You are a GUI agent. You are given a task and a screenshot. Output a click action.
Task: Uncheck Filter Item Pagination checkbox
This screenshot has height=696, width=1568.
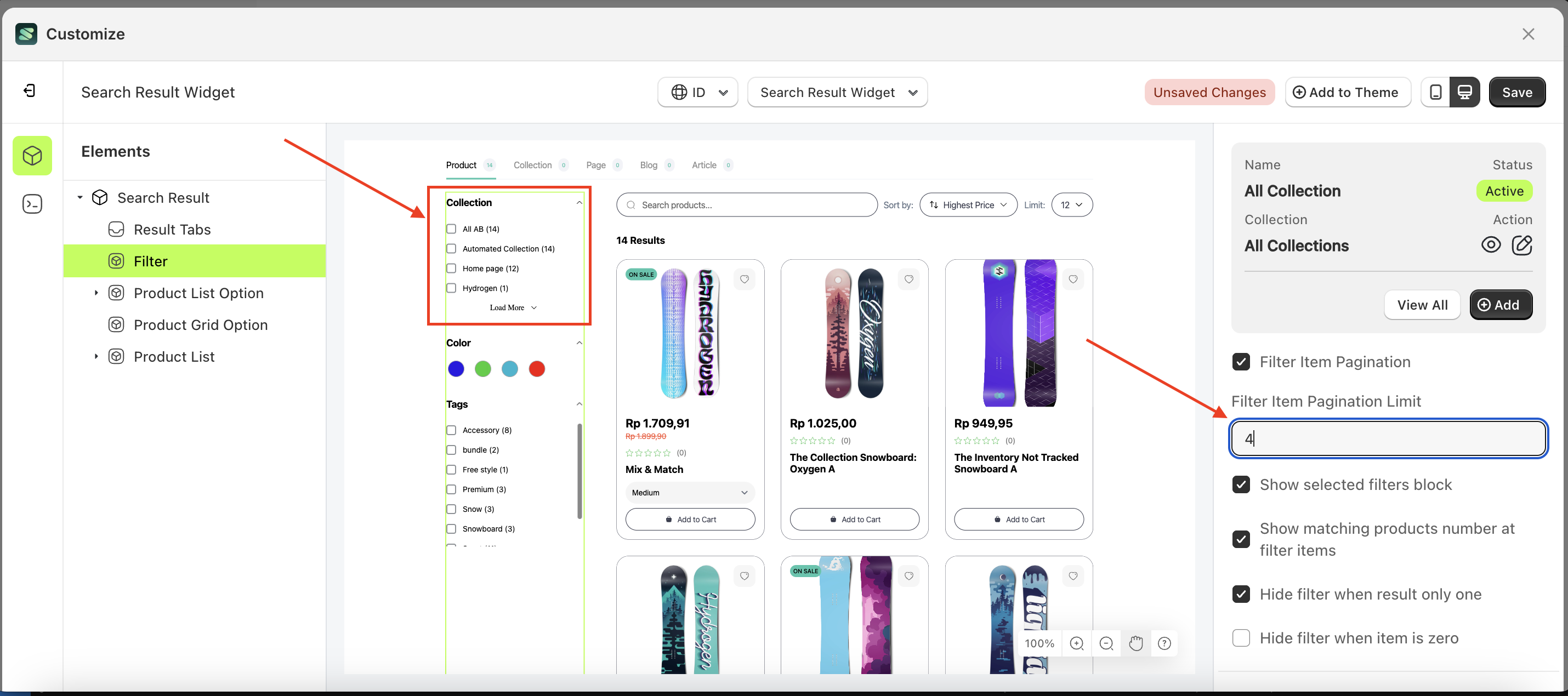click(1241, 362)
